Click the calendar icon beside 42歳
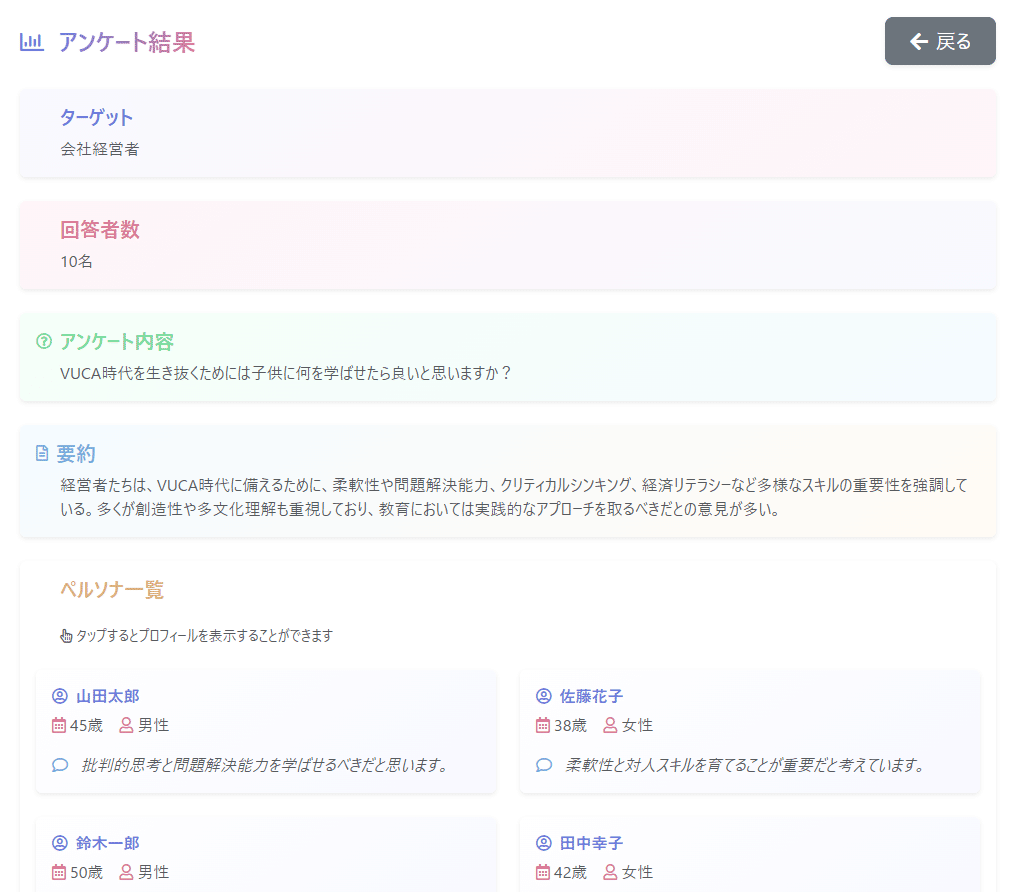1020x892 pixels. point(543,872)
